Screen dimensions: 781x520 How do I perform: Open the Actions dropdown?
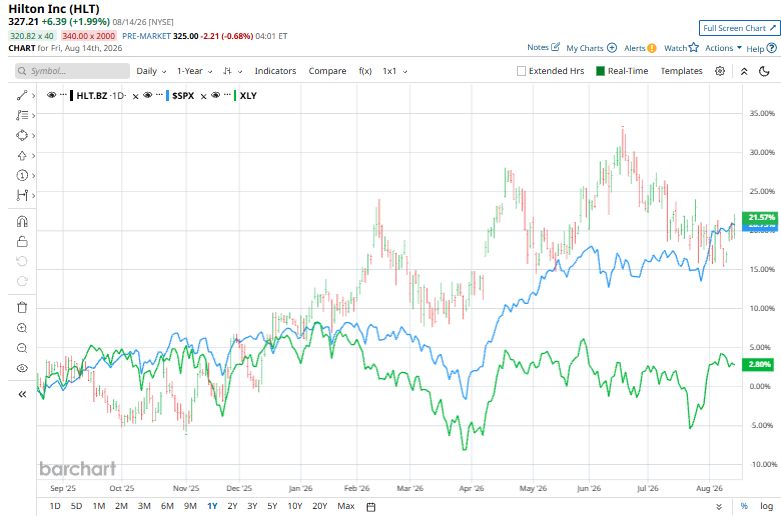click(723, 48)
